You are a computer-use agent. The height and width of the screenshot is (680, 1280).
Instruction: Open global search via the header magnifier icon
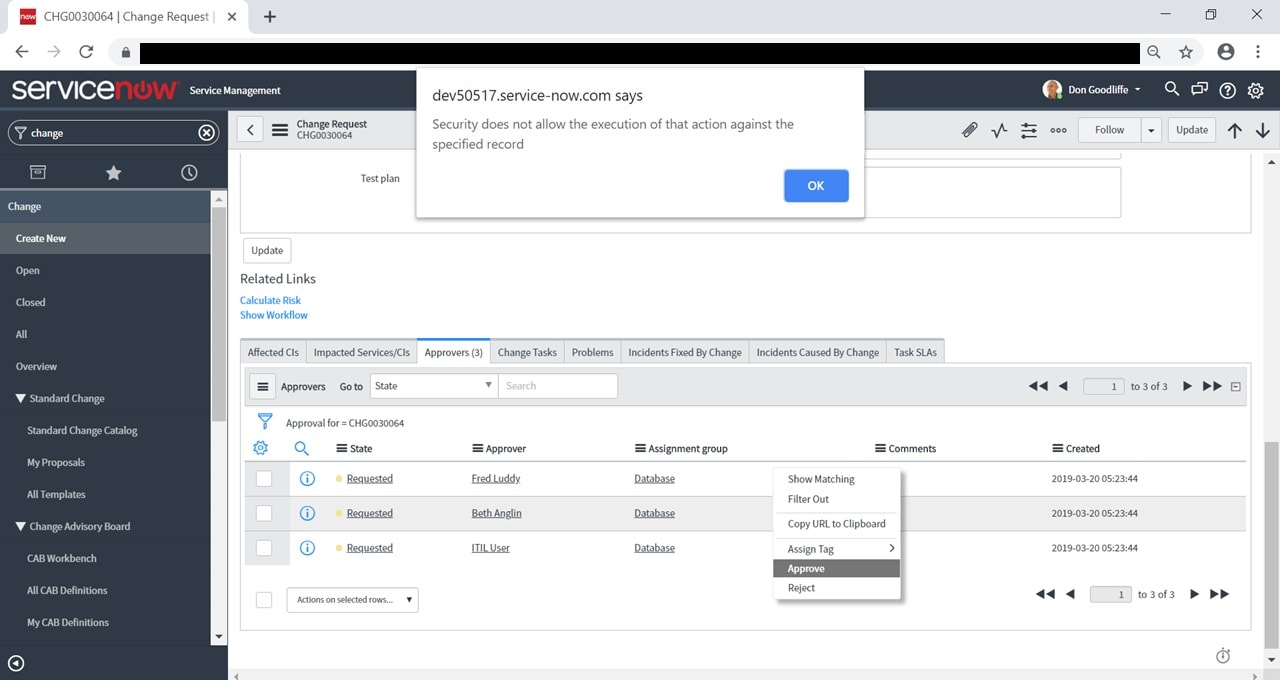pyautogui.click(x=1171, y=89)
